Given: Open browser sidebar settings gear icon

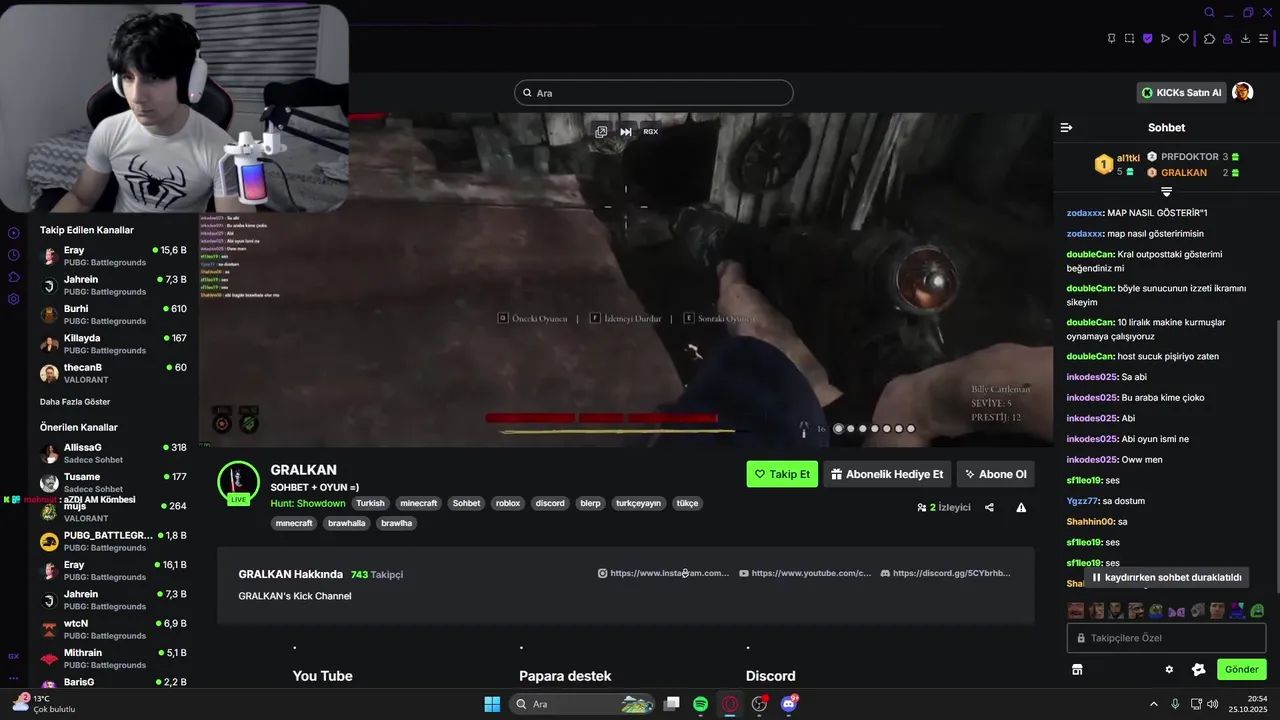Looking at the screenshot, I should (14, 299).
